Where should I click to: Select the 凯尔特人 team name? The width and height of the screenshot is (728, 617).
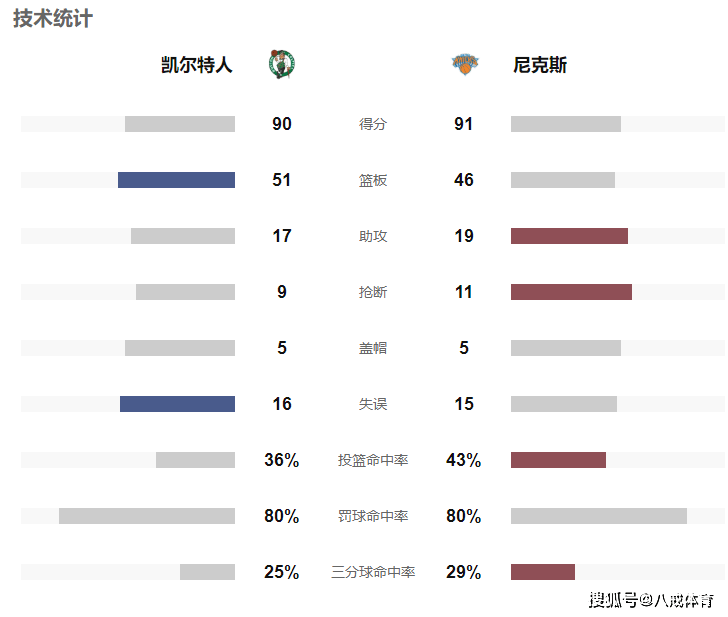coord(196,65)
